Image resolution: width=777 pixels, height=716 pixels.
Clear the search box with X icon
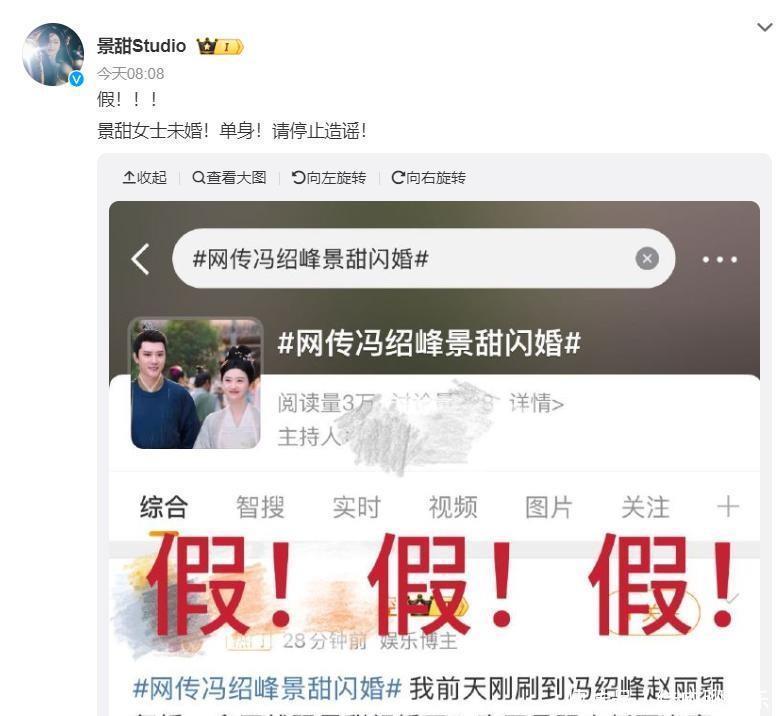coord(647,259)
